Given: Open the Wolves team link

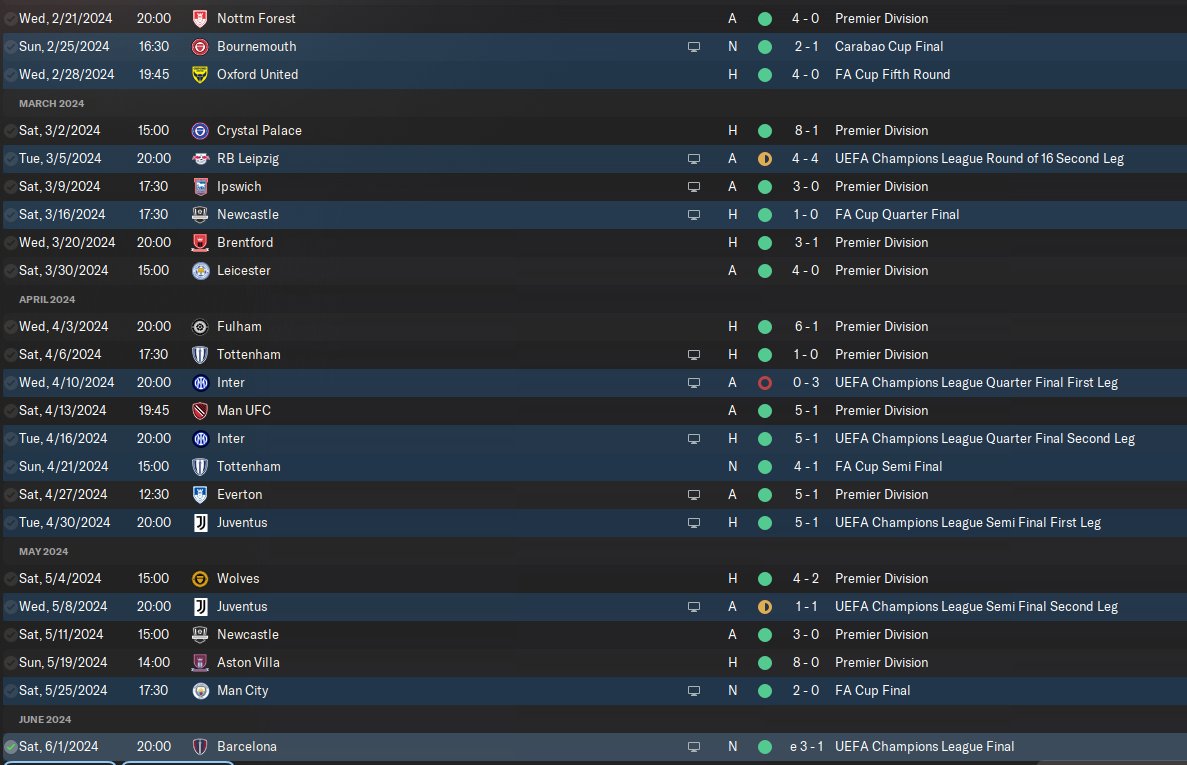Looking at the screenshot, I should 238,578.
